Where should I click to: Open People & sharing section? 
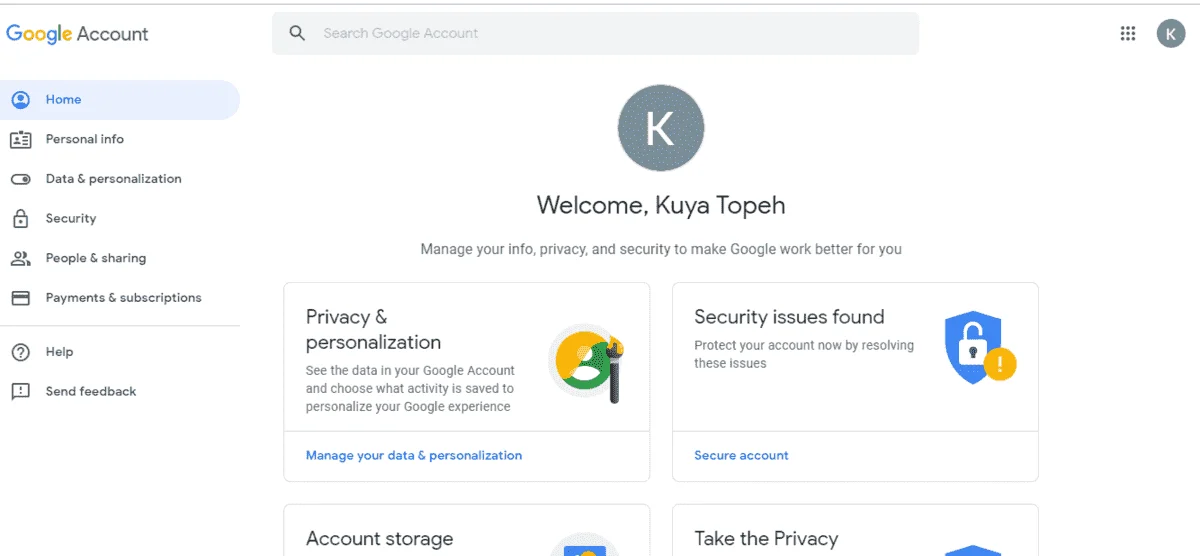[120, 258]
